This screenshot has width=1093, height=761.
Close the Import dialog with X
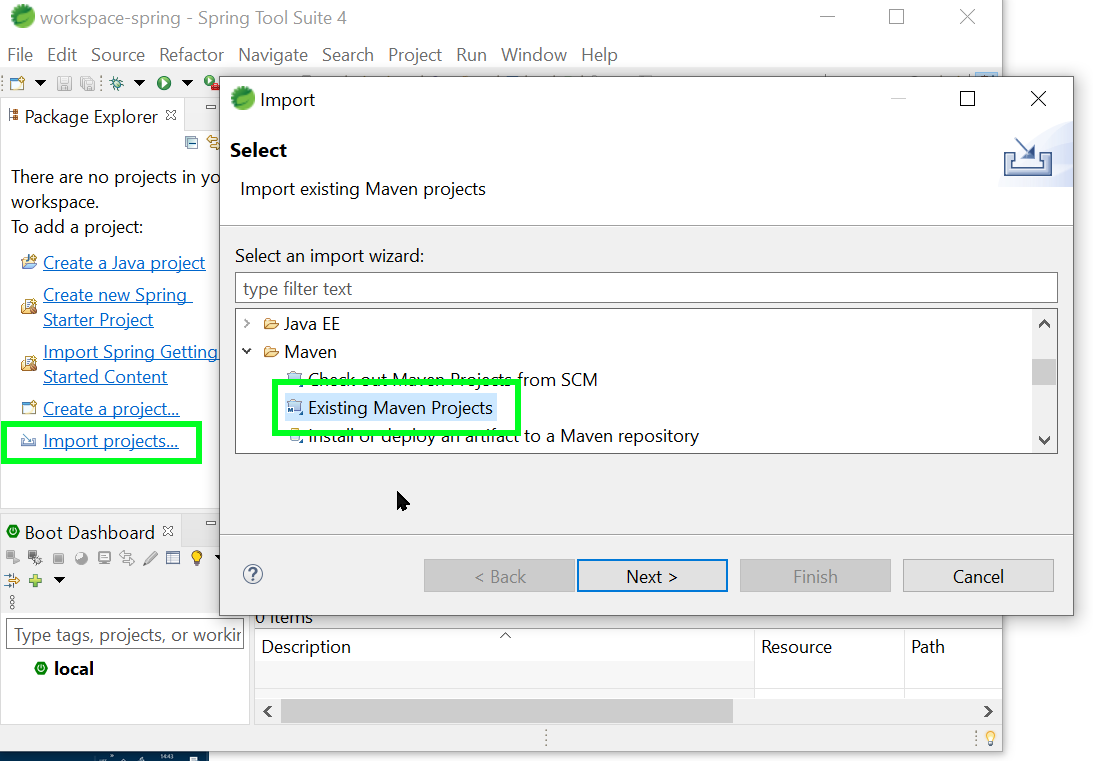pos(1038,99)
